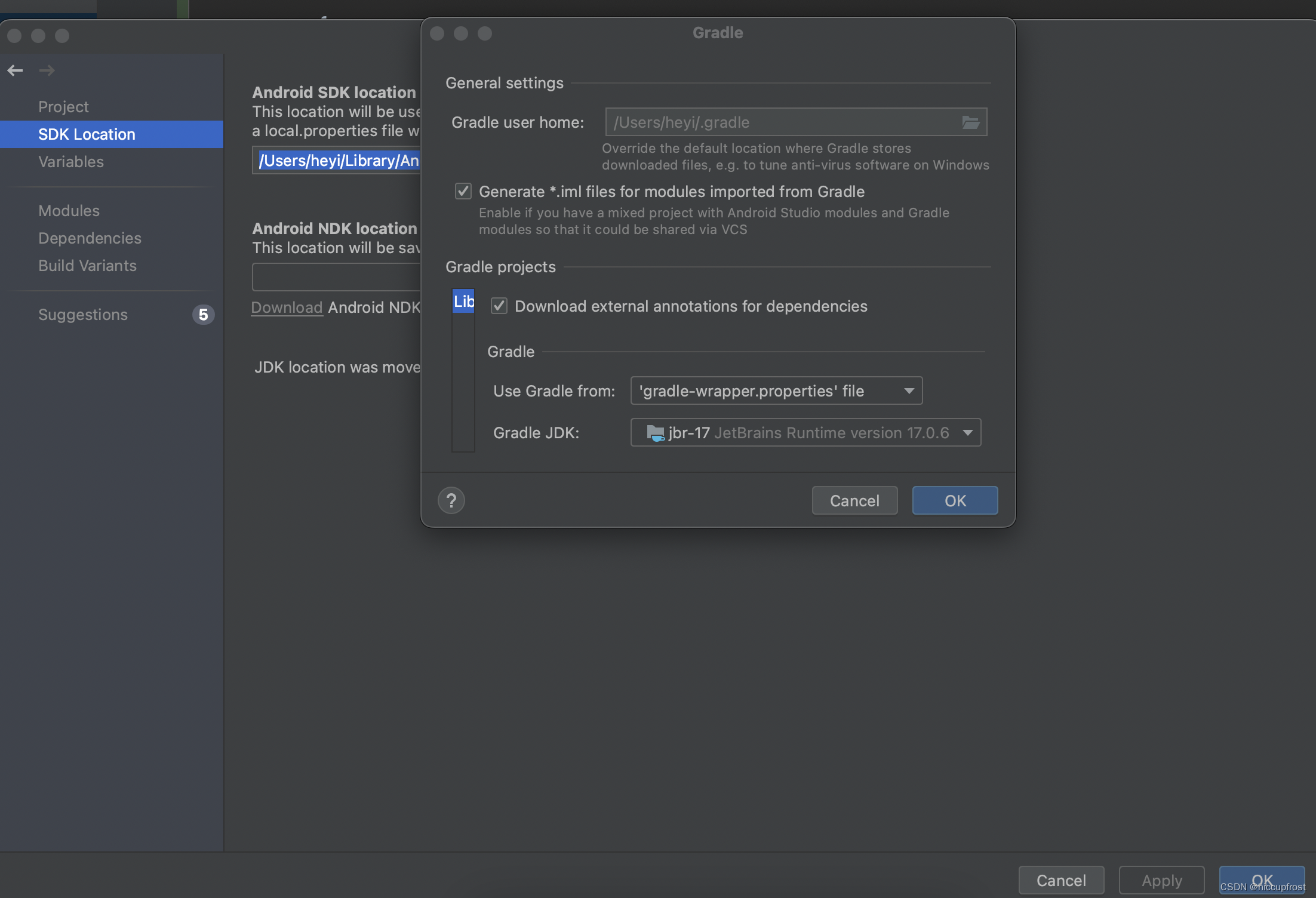Click the Download Android NDK link
Viewport: 1316px width, 898px height.
pyautogui.click(x=287, y=307)
